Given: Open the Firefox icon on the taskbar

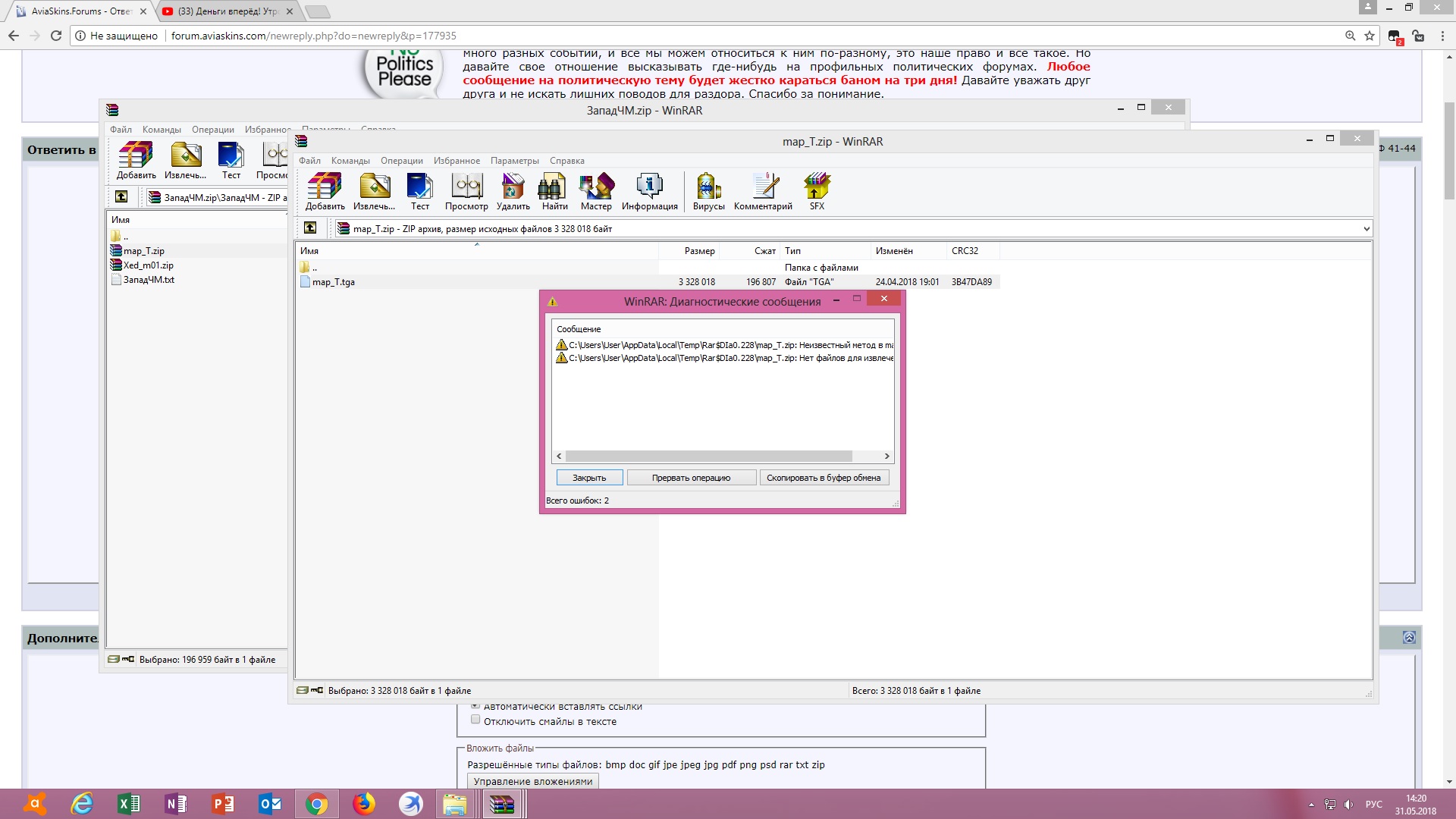Looking at the screenshot, I should point(364,804).
